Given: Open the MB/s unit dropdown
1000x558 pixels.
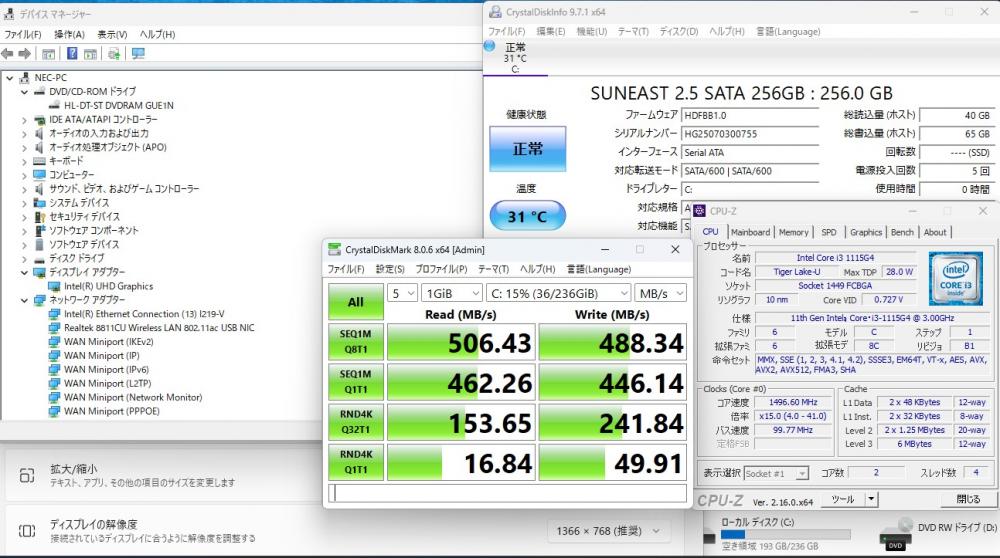Looking at the screenshot, I should click(x=660, y=294).
